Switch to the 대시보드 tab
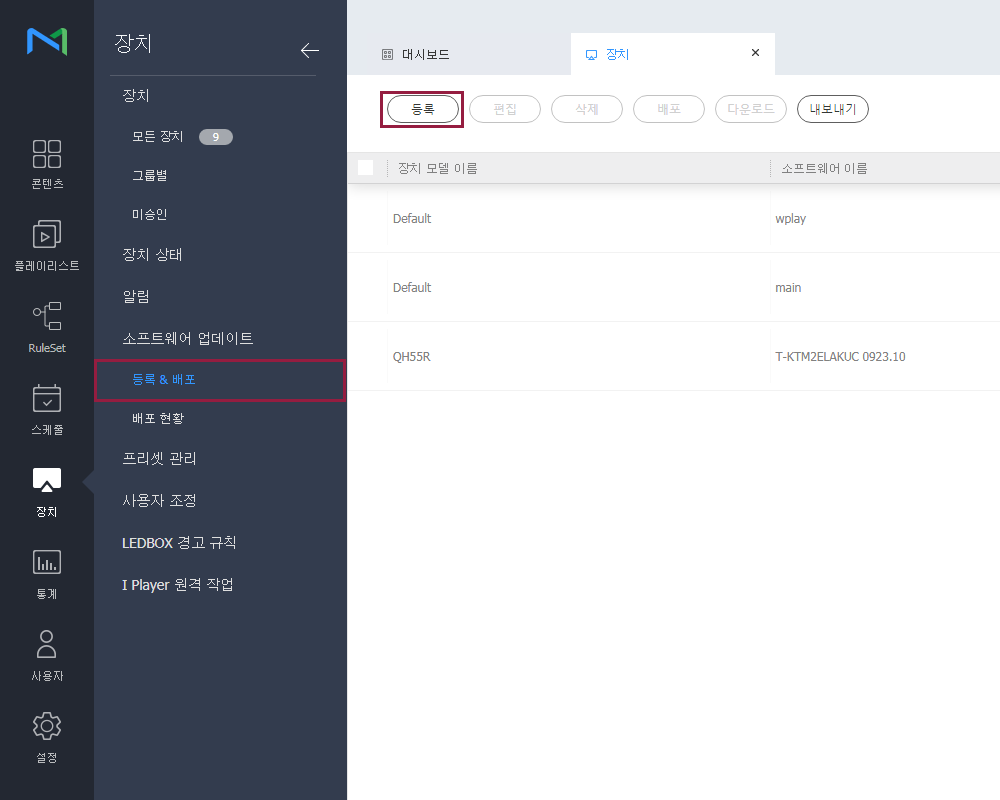This screenshot has width=1000, height=800. [x=425, y=54]
